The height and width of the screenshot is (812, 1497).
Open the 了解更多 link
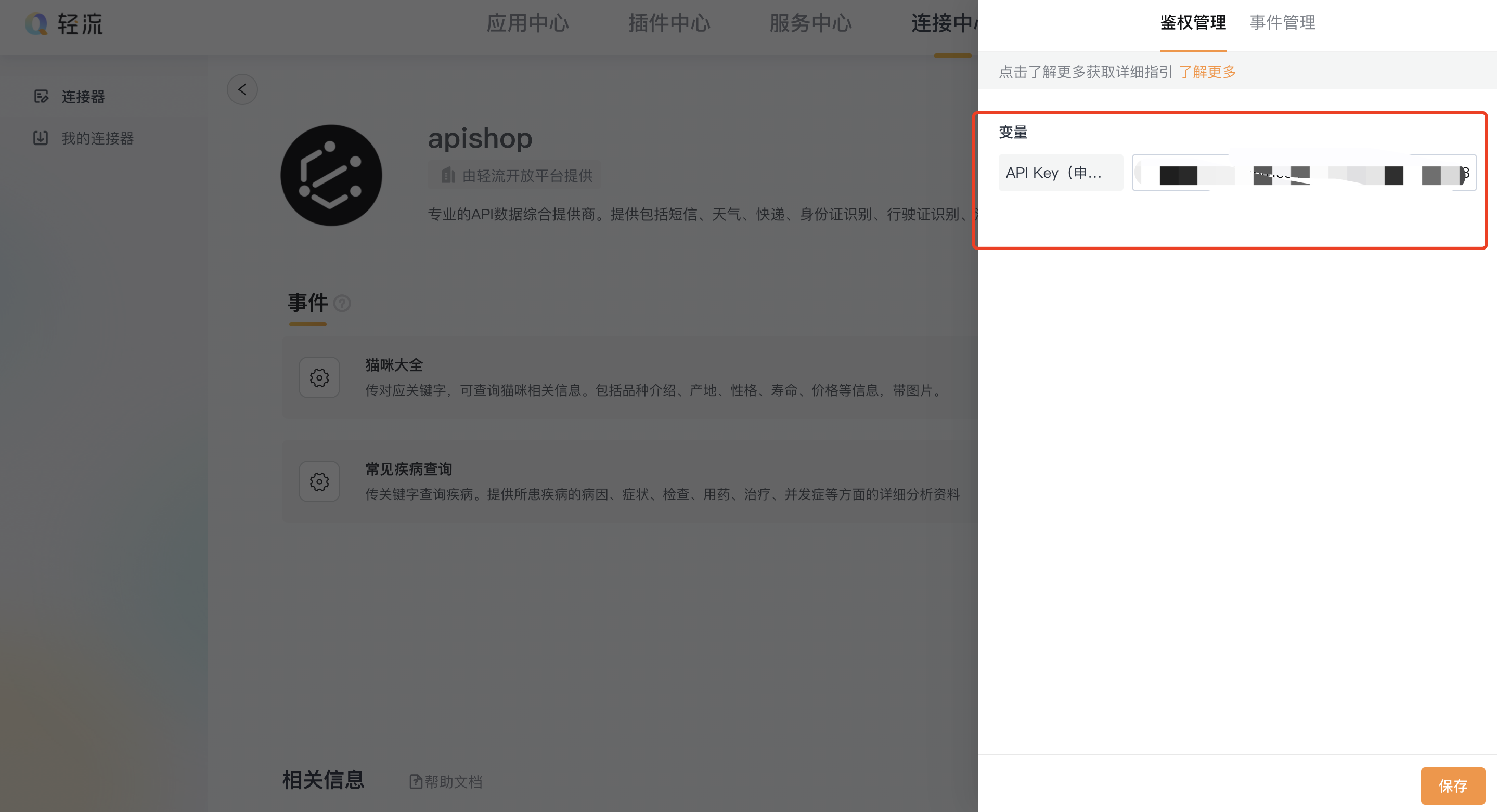pos(1207,72)
